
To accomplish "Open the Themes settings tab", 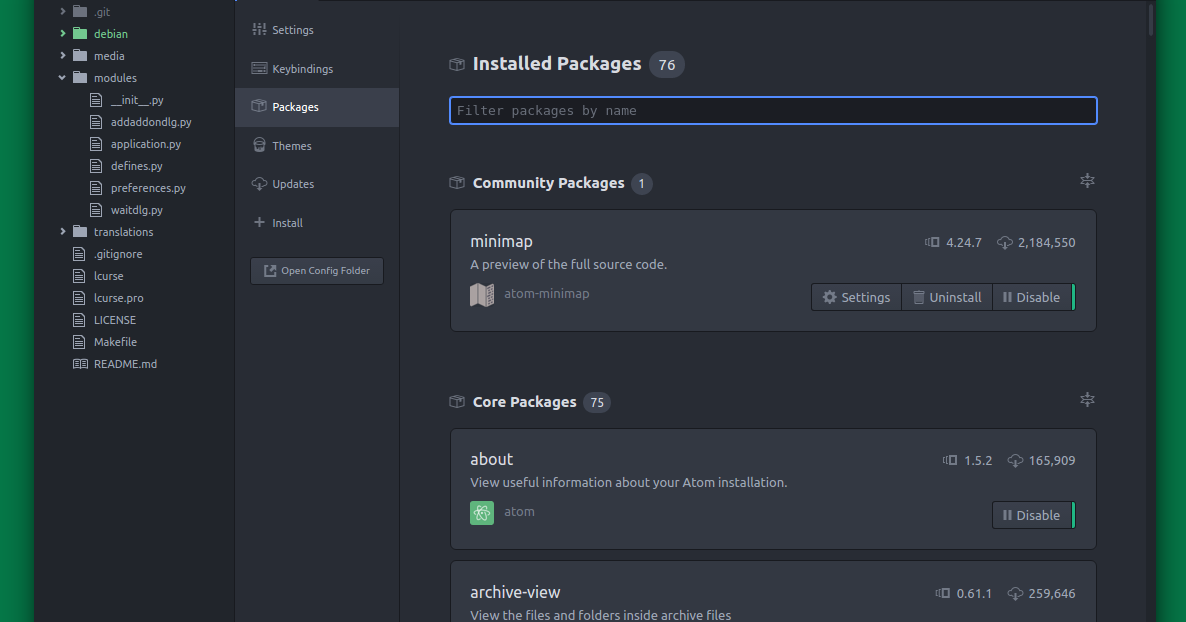I will (291, 146).
